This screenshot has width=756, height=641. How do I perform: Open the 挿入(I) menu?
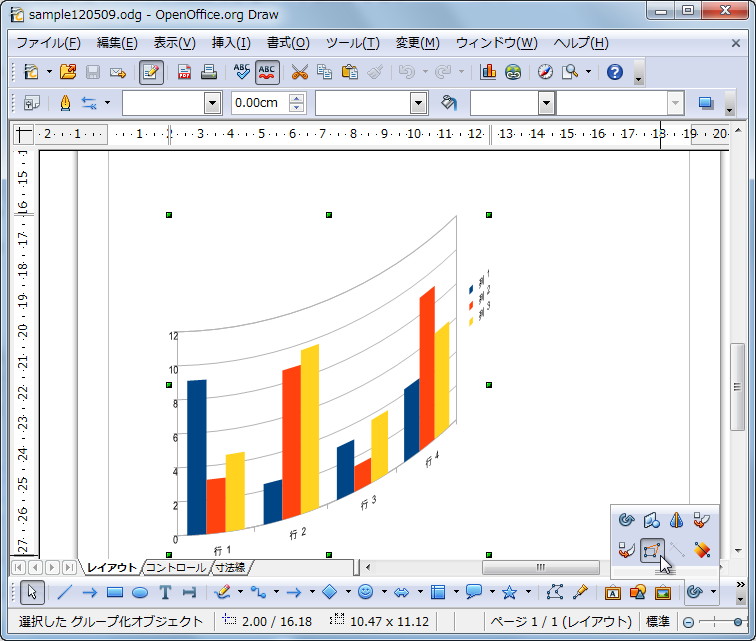[x=231, y=43]
